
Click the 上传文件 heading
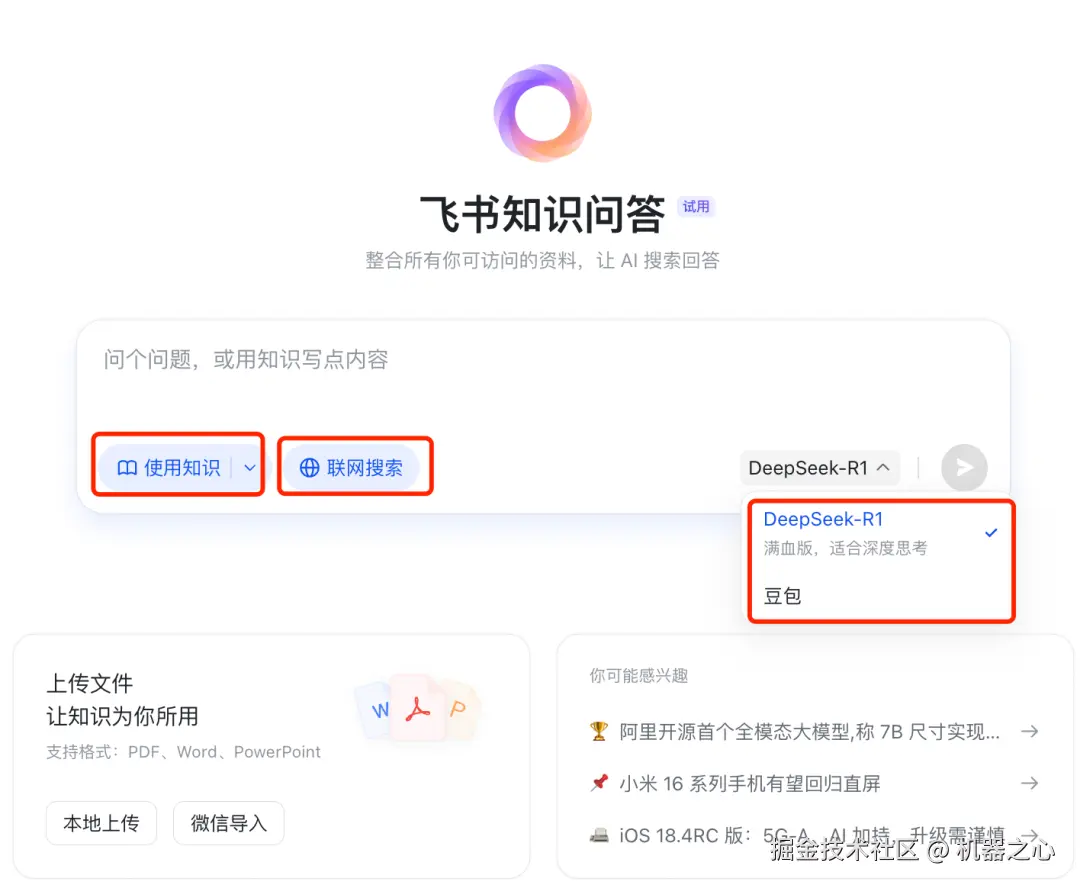tap(90, 683)
